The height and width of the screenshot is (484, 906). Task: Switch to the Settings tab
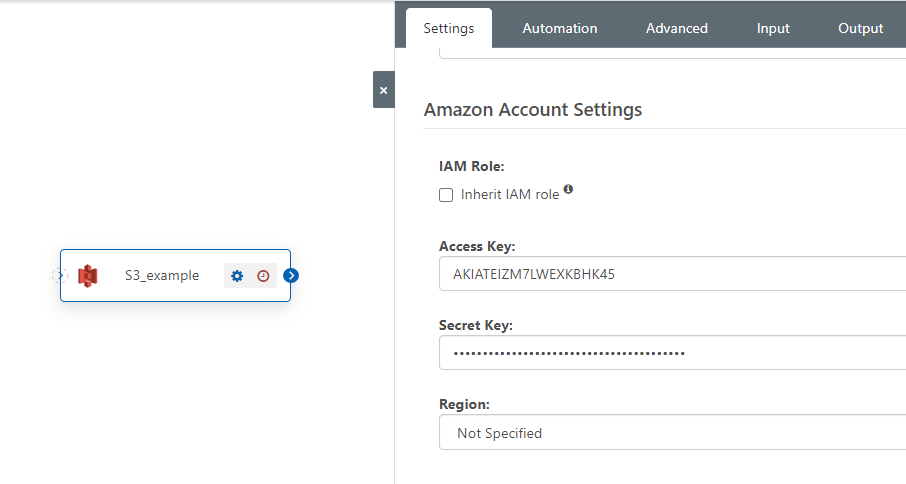click(449, 28)
